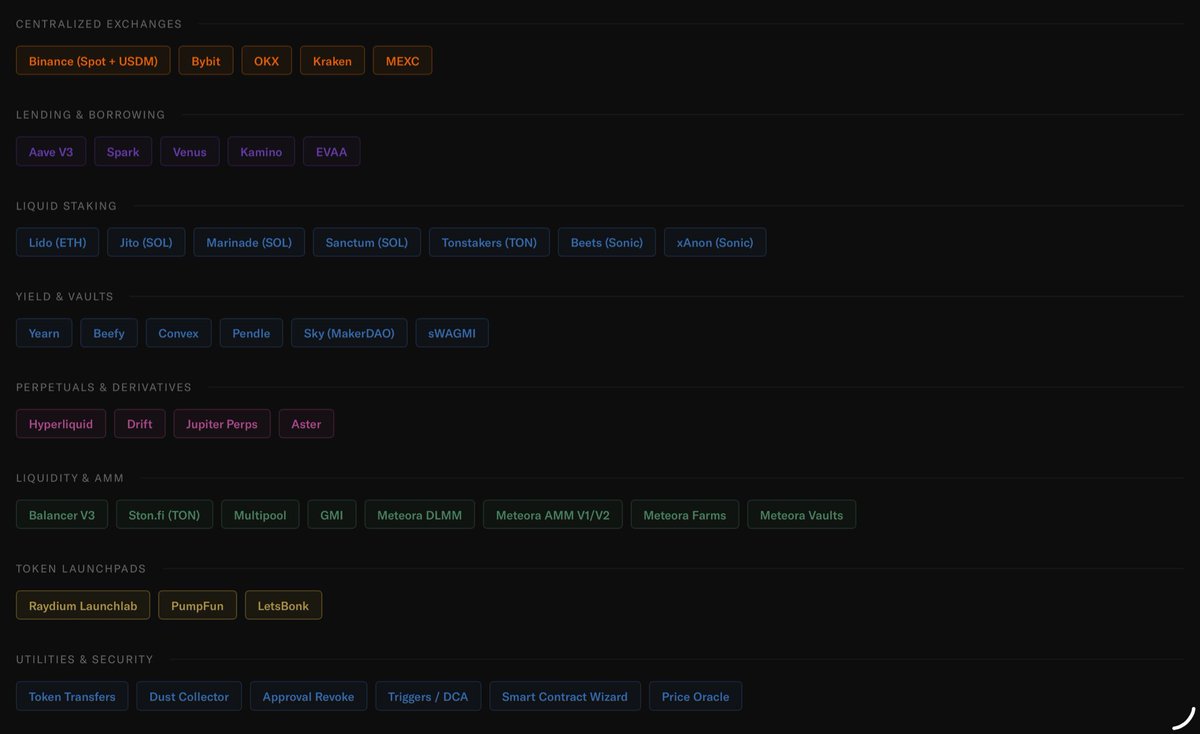Click the Lending & Borrowing heading
The width and height of the screenshot is (1200, 734).
91,115
